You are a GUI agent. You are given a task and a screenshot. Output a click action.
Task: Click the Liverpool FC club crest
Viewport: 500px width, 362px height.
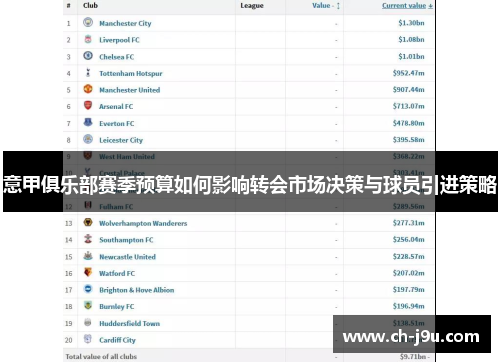click(x=88, y=39)
